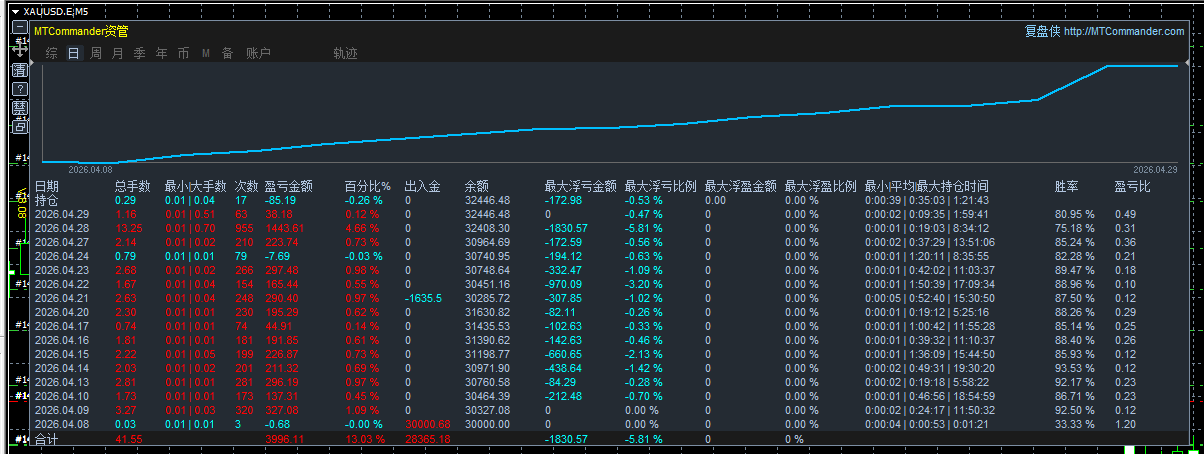Click small triangle marker left of chart
Screen dimensions: 1204x454
(31, 63)
